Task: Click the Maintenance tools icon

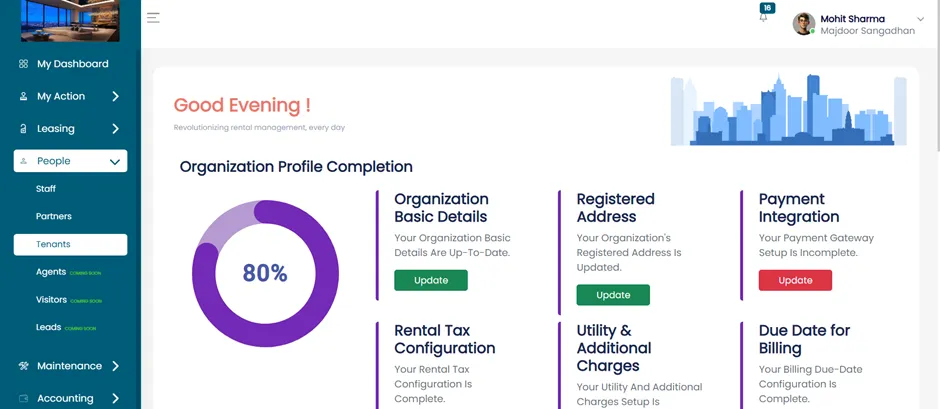Action: coord(23,366)
